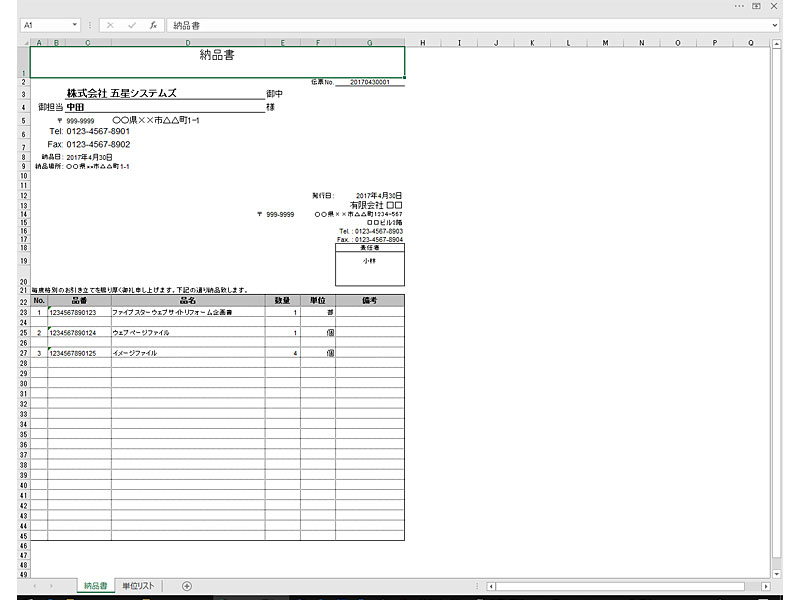
Task: Select cell containing 株式会社 五星システムズ
Action: coord(122,93)
